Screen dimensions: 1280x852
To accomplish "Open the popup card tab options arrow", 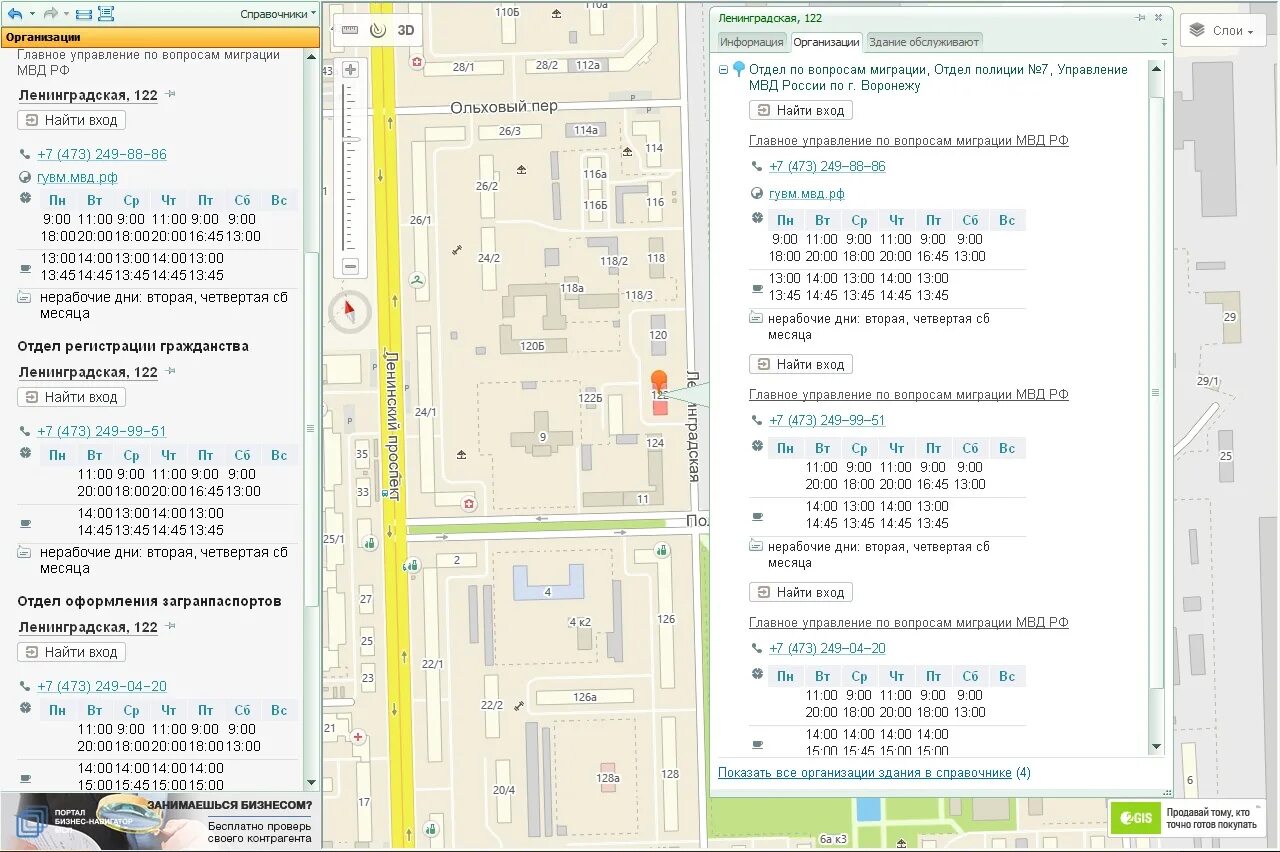I will 1164,43.
